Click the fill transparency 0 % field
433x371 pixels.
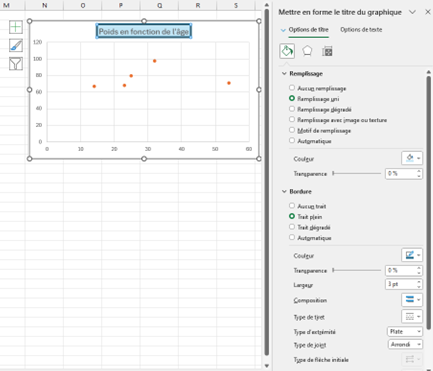(400, 174)
